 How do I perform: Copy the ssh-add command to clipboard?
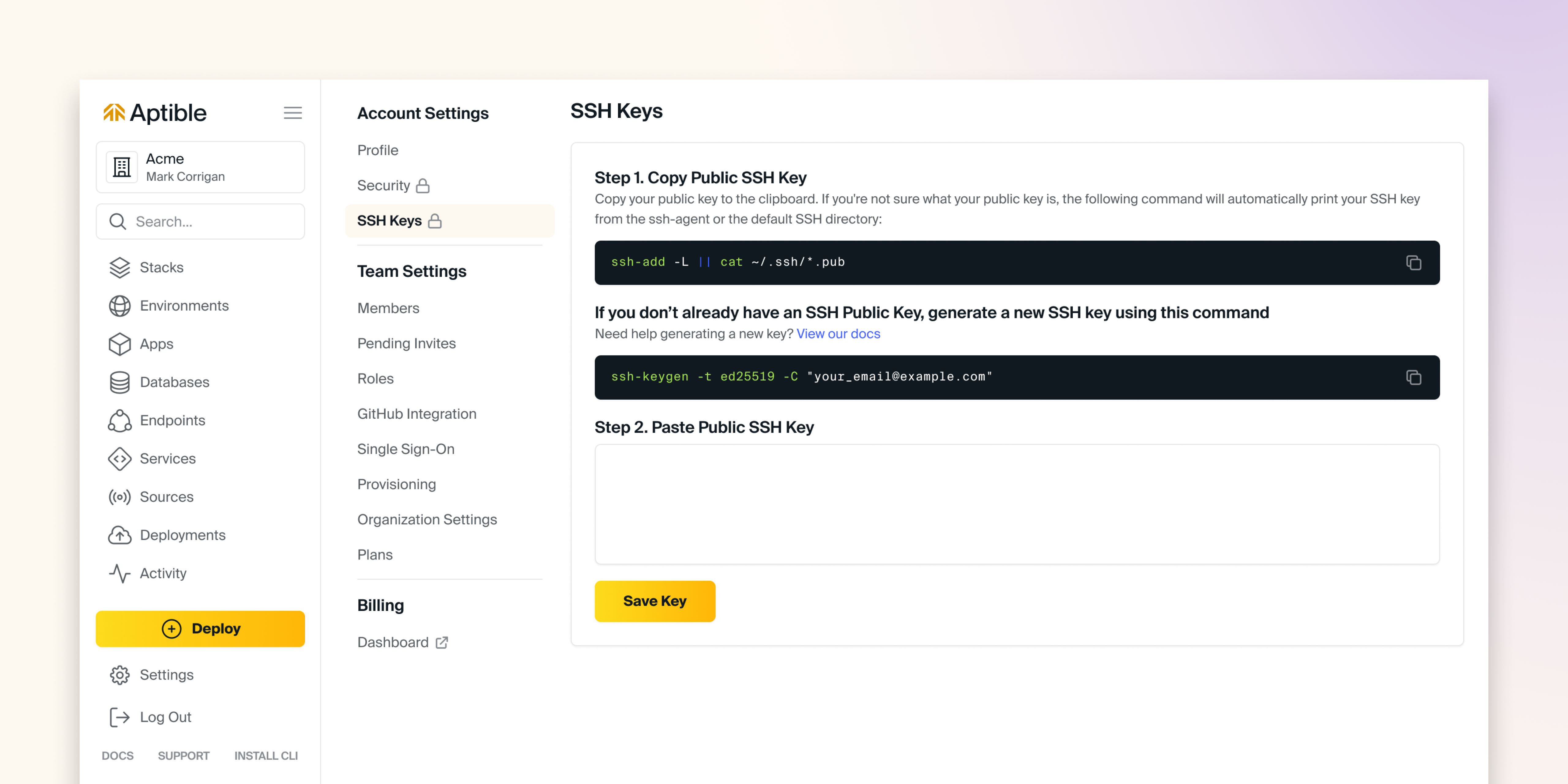coord(1413,262)
